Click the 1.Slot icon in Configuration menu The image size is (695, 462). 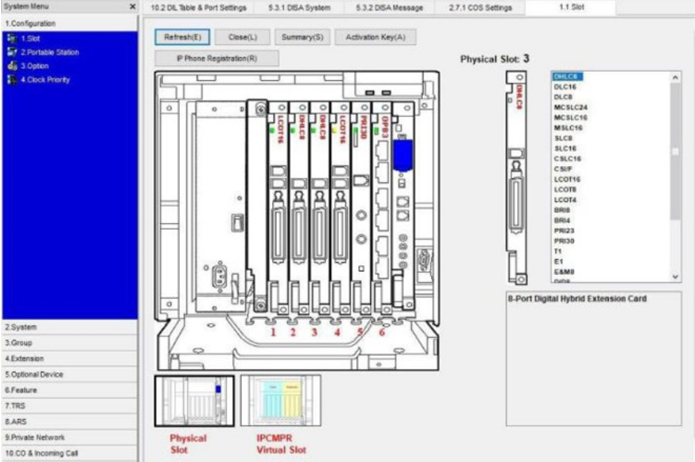[x=12, y=39]
